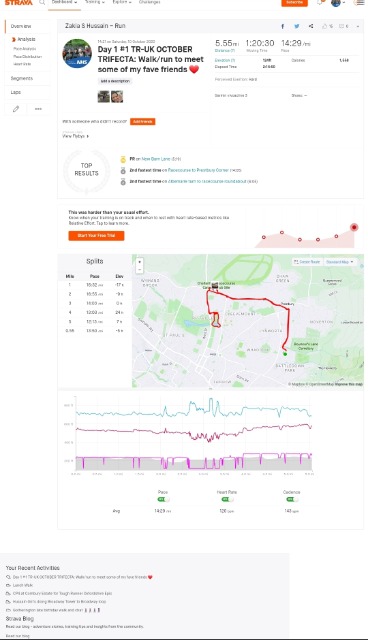Viewport: 368px width, 640px height.
Task: Zoom in on the route map
Action: click(x=140, y=262)
